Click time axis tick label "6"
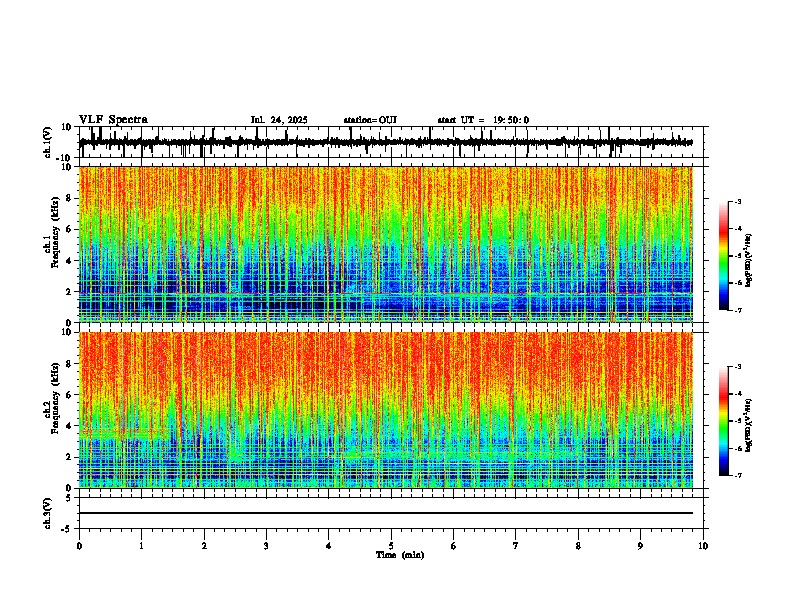The width and height of the screenshot is (792, 612). click(x=454, y=546)
